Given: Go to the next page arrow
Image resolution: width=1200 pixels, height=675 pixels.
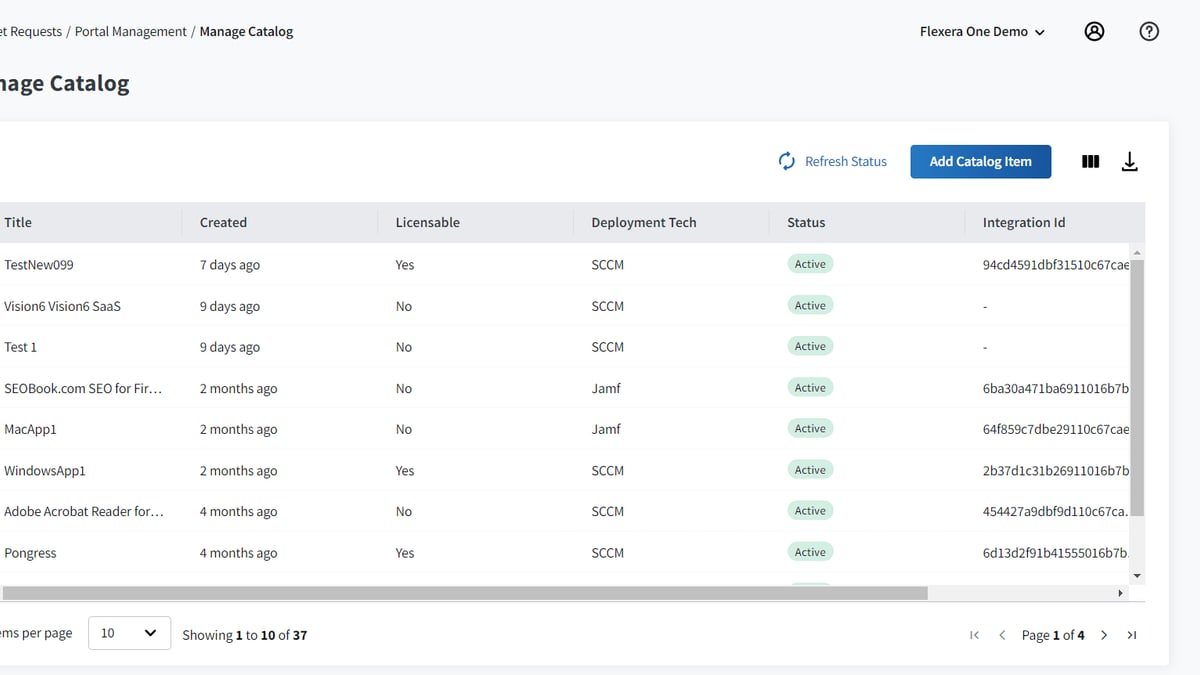Looking at the screenshot, I should (x=1104, y=635).
